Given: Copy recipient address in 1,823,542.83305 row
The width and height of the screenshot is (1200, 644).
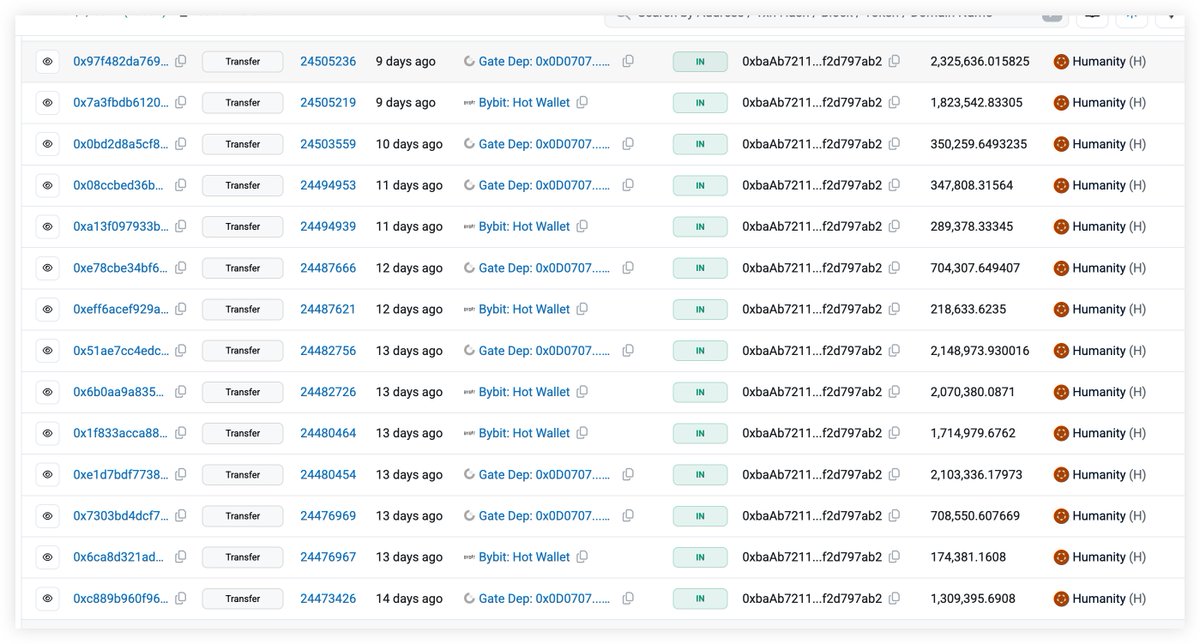Looking at the screenshot, I should pos(894,102).
